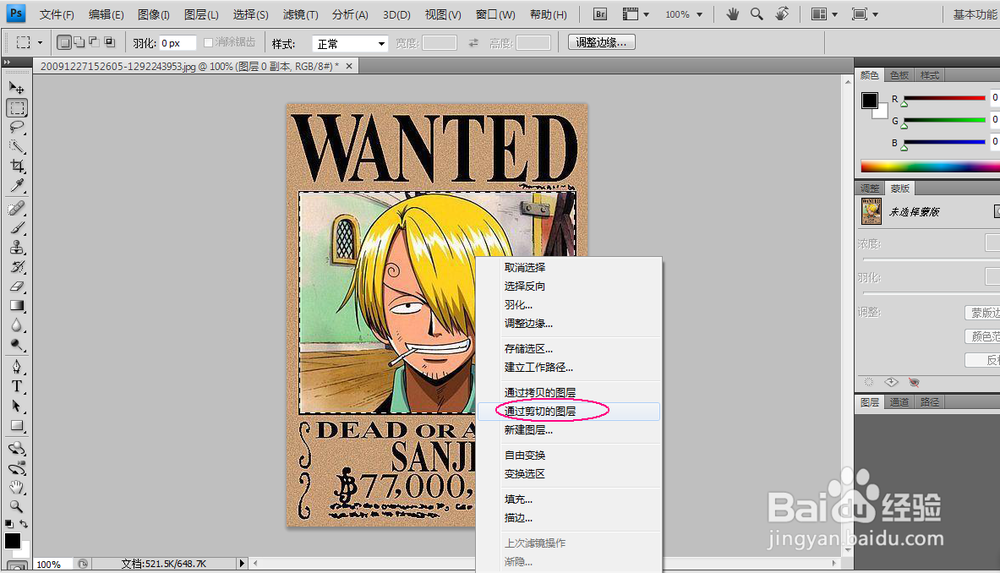The height and width of the screenshot is (573, 1000).
Task: Select the Brush tool
Action: point(17,228)
